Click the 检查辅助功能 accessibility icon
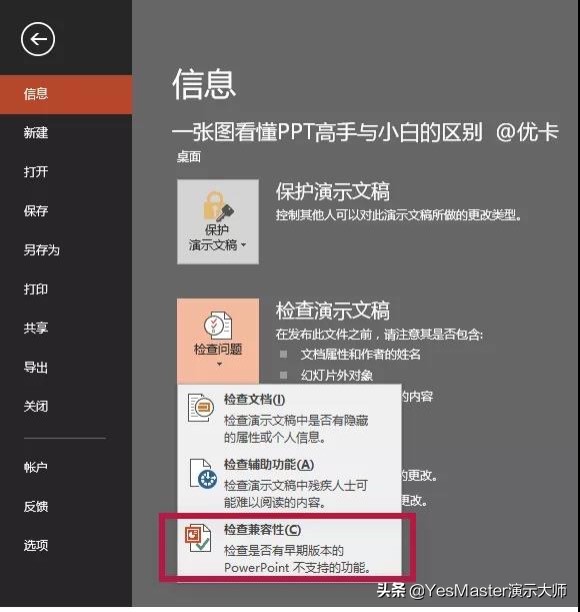Screen dimensions: 580x612 [x=203, y=474]
